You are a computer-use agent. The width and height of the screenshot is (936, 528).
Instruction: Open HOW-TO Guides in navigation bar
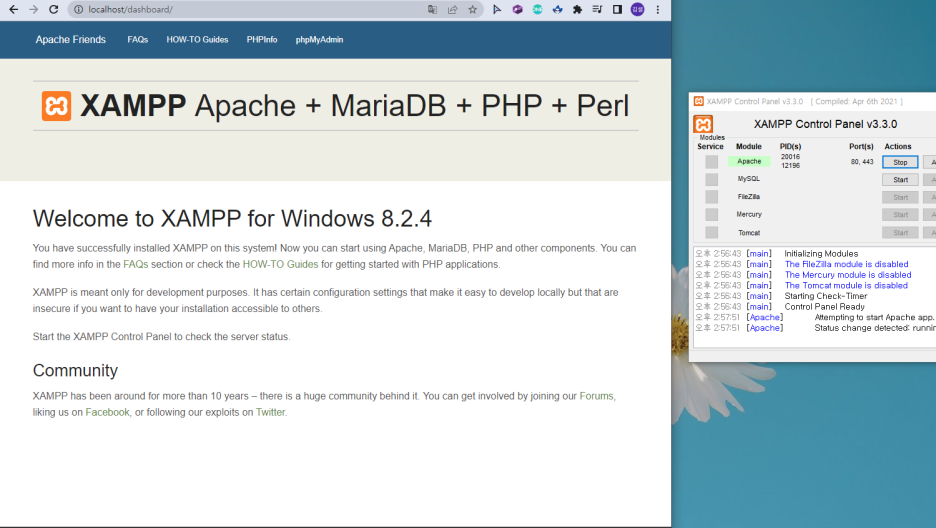click(x=197, y=39)
